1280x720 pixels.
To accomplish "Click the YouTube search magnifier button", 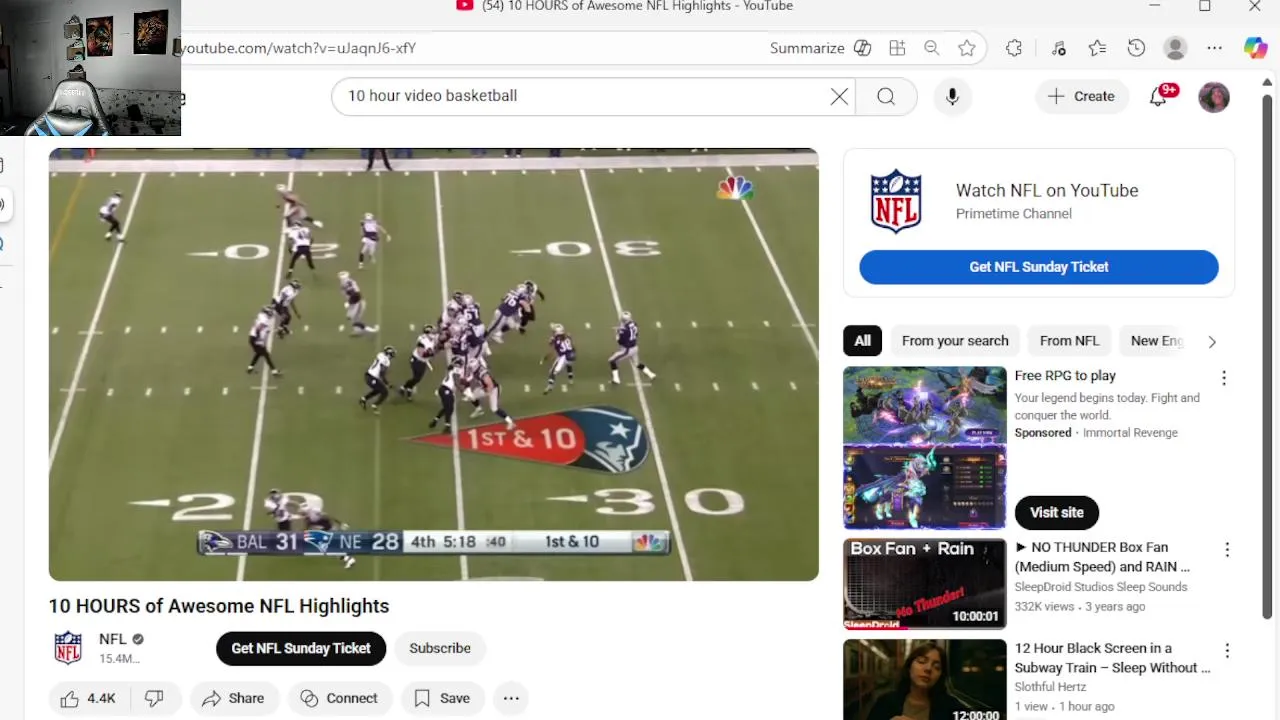I will tap(886, 96).
